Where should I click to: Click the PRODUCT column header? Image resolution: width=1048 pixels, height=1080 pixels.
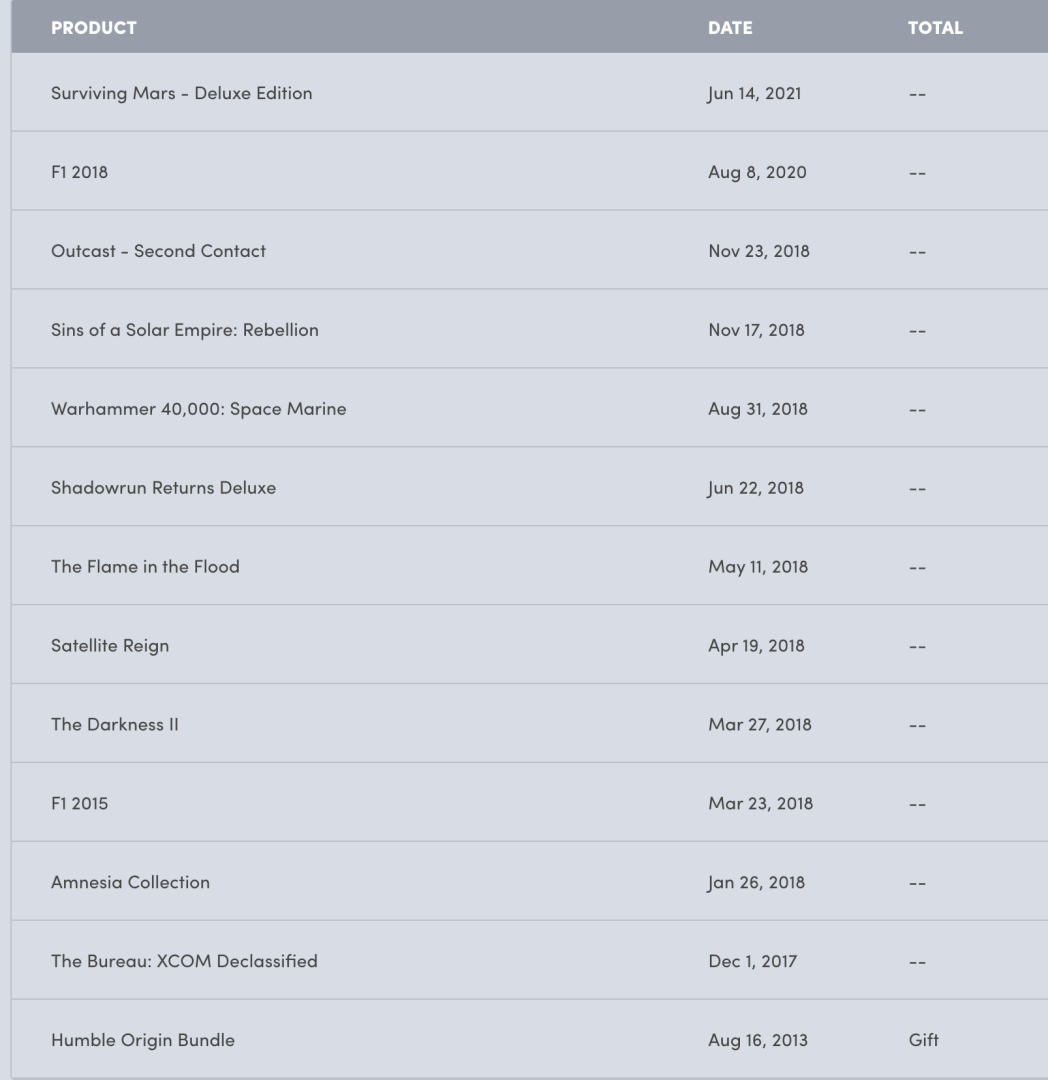[94, 28]
